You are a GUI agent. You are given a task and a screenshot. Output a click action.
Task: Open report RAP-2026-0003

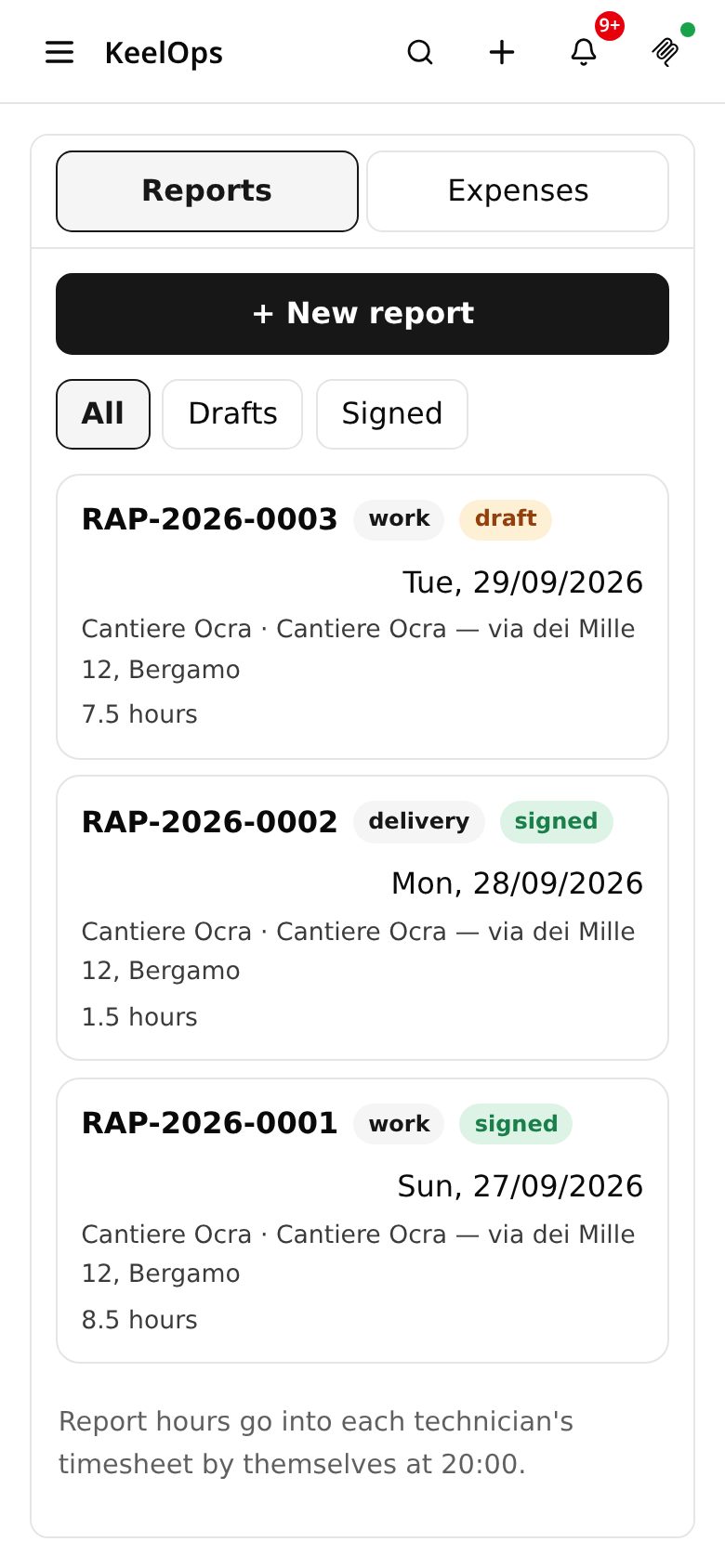[x=362, y=617]
